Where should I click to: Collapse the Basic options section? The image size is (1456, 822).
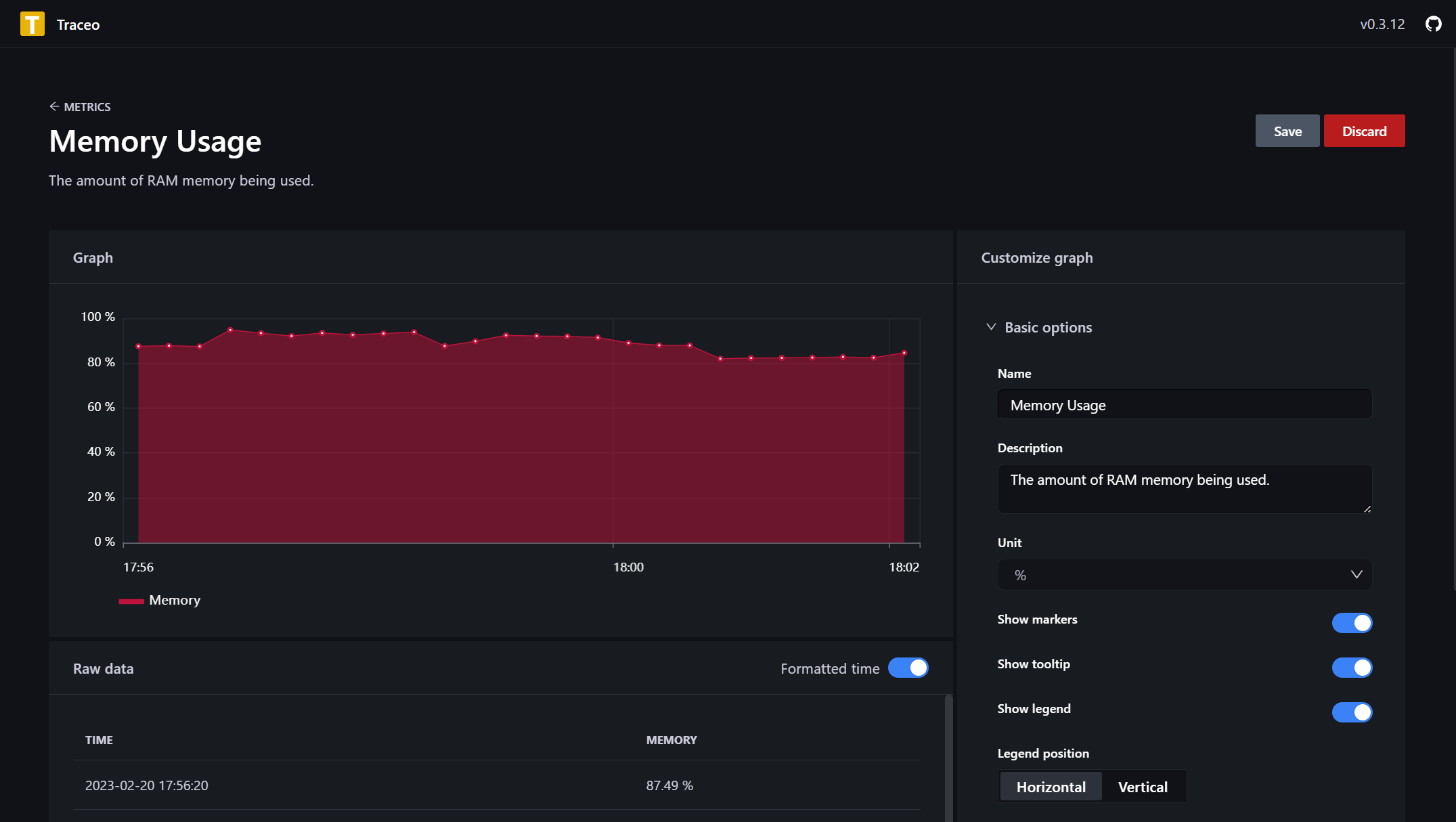(991, 327)
